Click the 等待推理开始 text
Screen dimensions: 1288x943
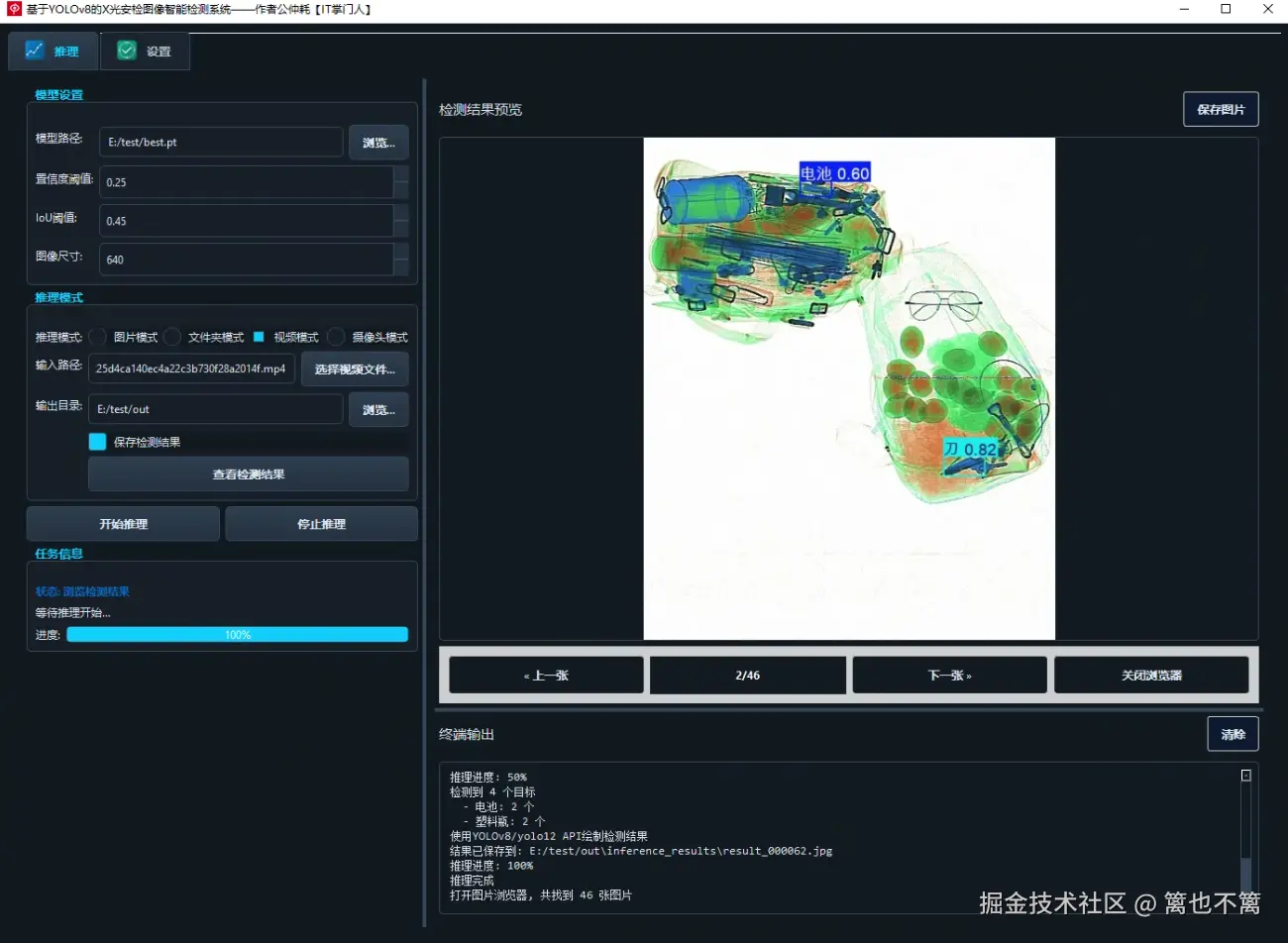click(72, 612)
